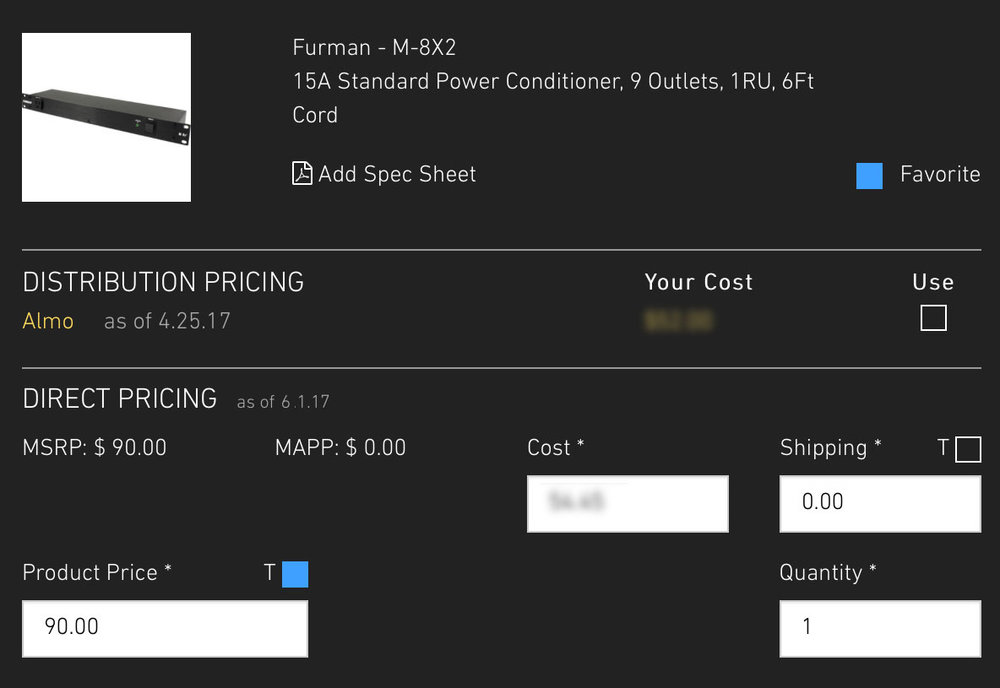Click the 15A Standard Power Conditioner description
Viewport: 1000px width, 688px height.
tap(553, 81)
